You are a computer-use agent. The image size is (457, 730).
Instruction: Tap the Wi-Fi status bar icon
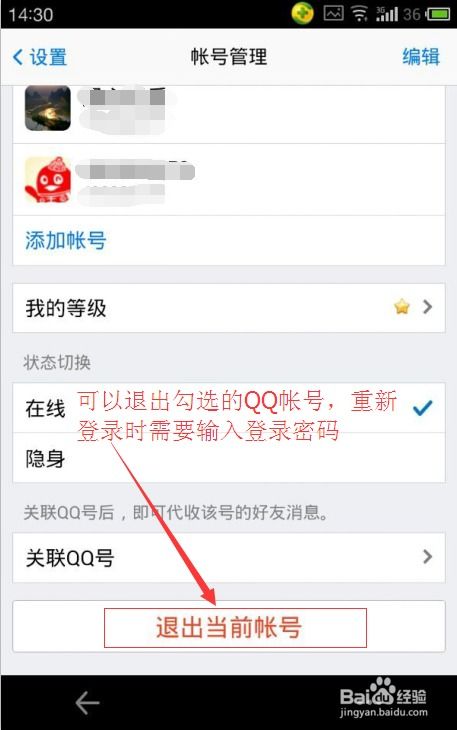click(x=359, y=14)
